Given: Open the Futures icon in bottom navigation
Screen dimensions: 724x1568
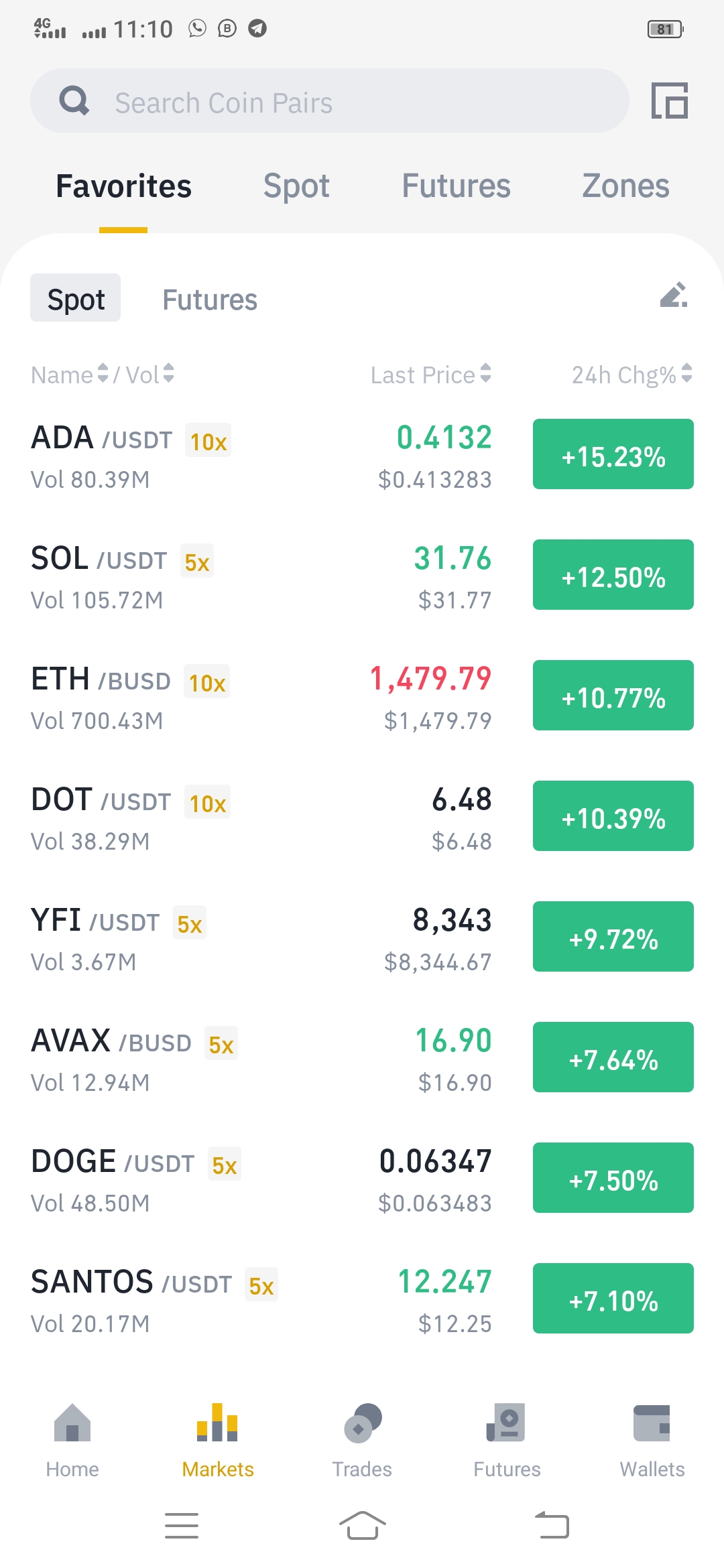Looking at the screenshot, I should (507, 1422).
